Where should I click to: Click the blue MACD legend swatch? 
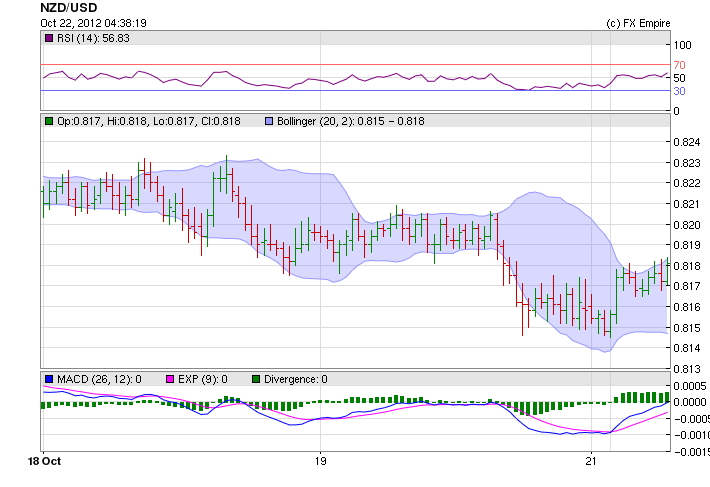point(49,379)
